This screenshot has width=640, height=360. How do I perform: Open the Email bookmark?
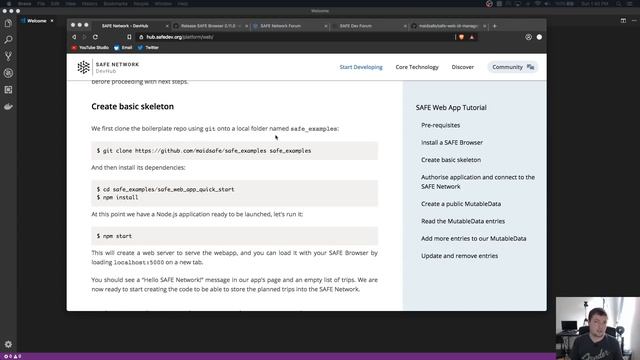point(123,48)
